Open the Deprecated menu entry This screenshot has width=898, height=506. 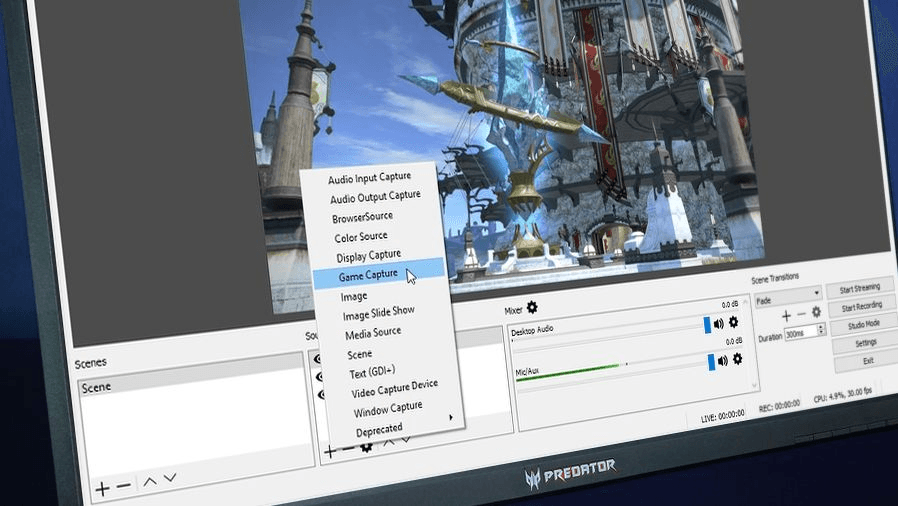[379, 429]
